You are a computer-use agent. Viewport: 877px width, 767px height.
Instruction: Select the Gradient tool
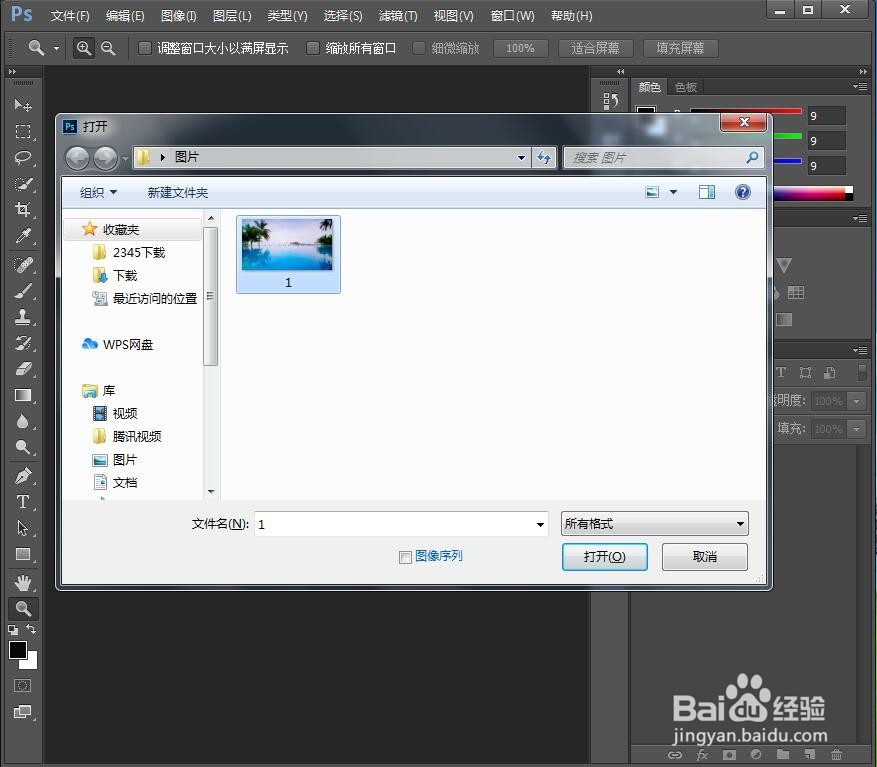(22, 395)
